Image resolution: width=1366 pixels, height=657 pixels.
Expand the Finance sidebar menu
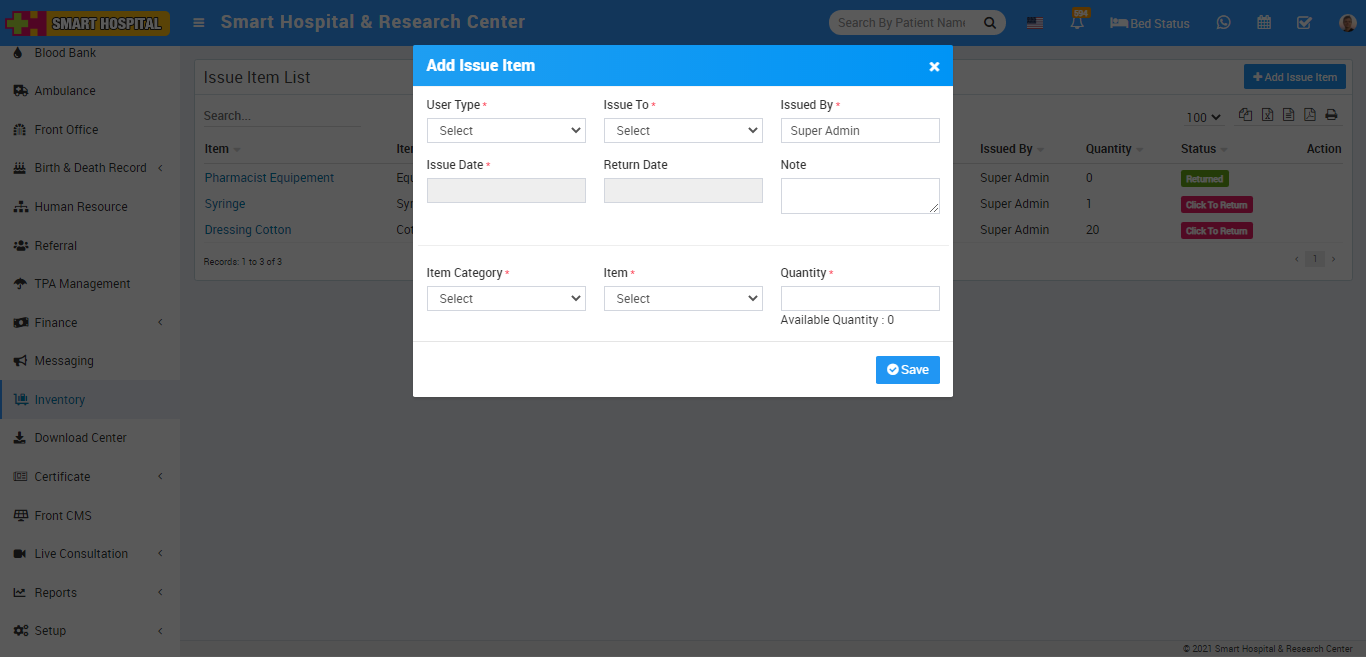[x=56, y=323]
